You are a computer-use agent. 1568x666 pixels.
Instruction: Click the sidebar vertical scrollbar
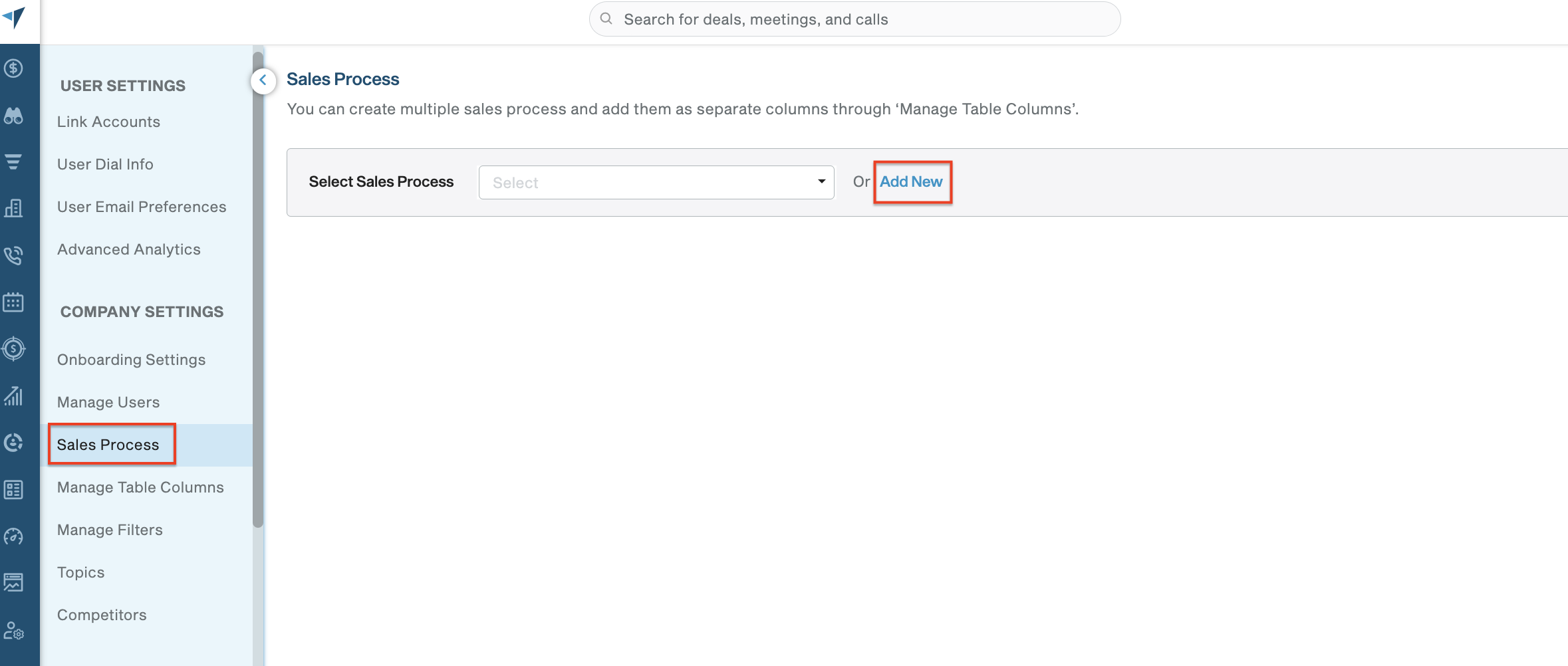[x=258, y=290]
